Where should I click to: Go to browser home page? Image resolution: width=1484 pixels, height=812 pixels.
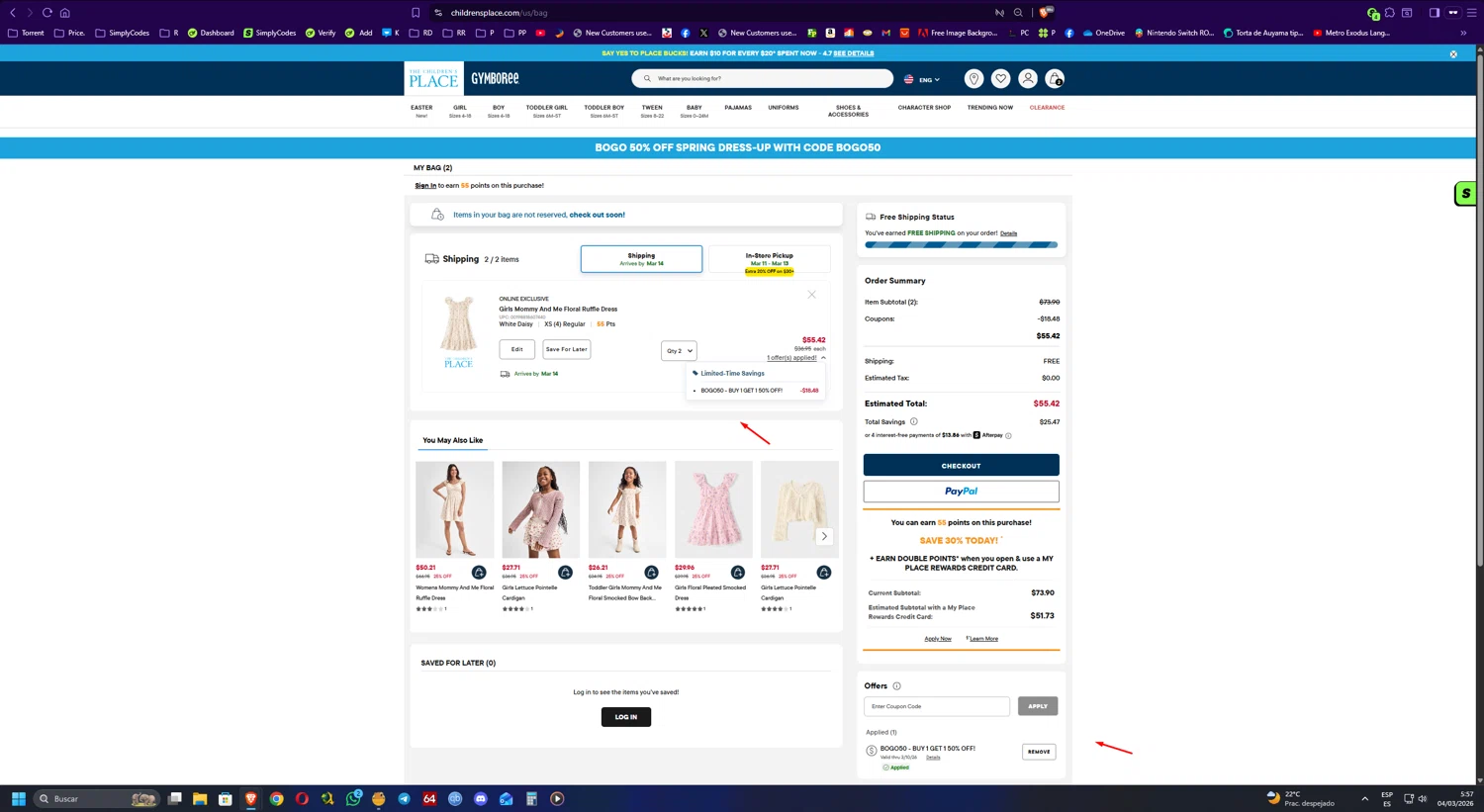(65, 13)
